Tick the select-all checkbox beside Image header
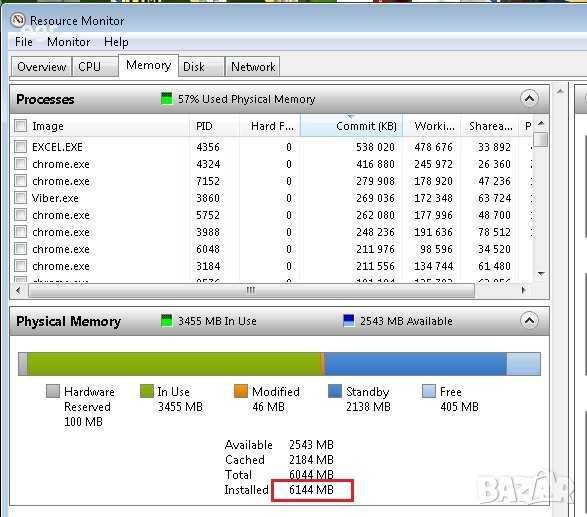The image size is (587, 517). click(21, 126)
